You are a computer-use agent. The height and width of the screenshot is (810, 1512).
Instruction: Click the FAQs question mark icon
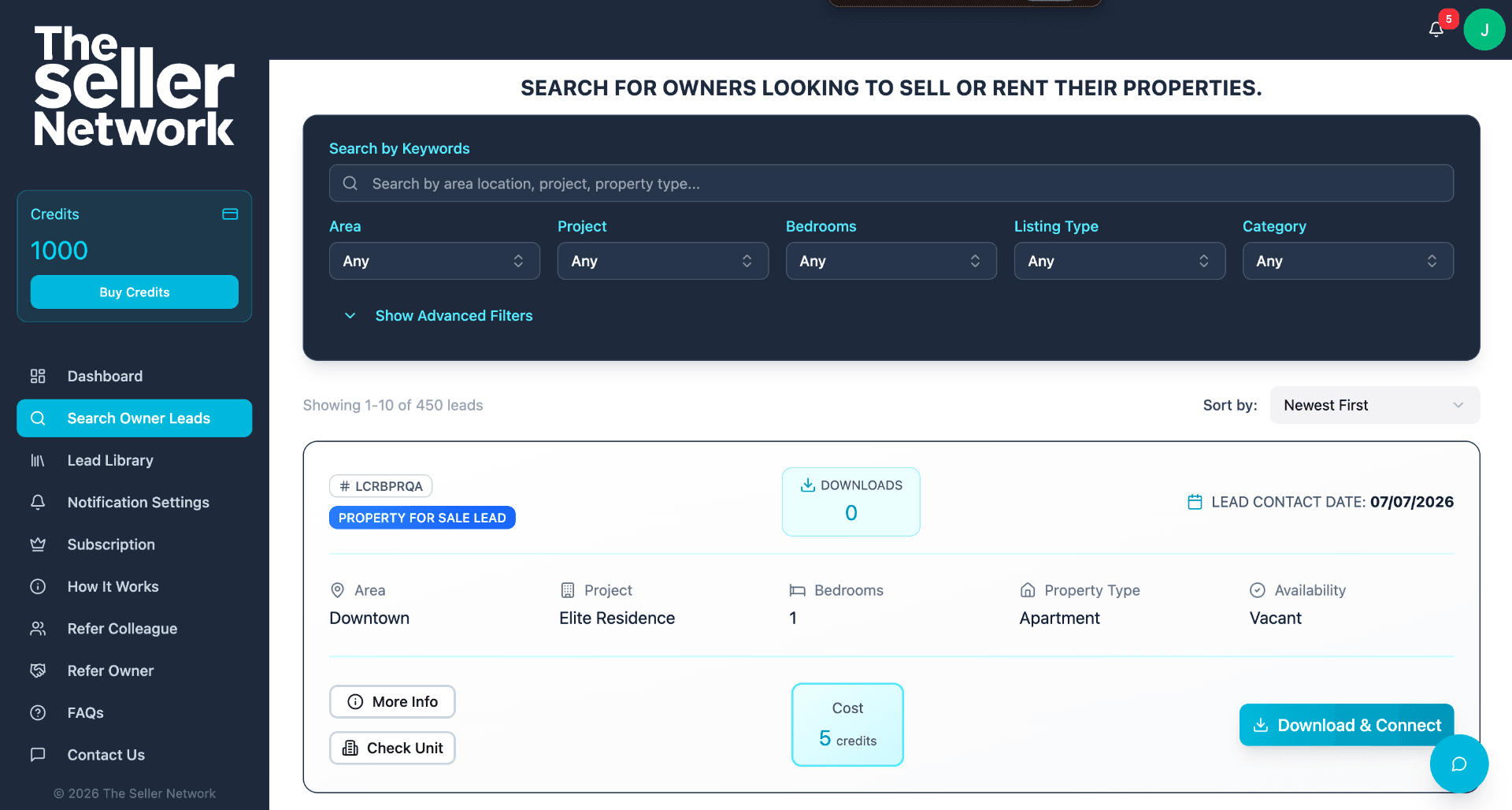[x=38, y=713]
